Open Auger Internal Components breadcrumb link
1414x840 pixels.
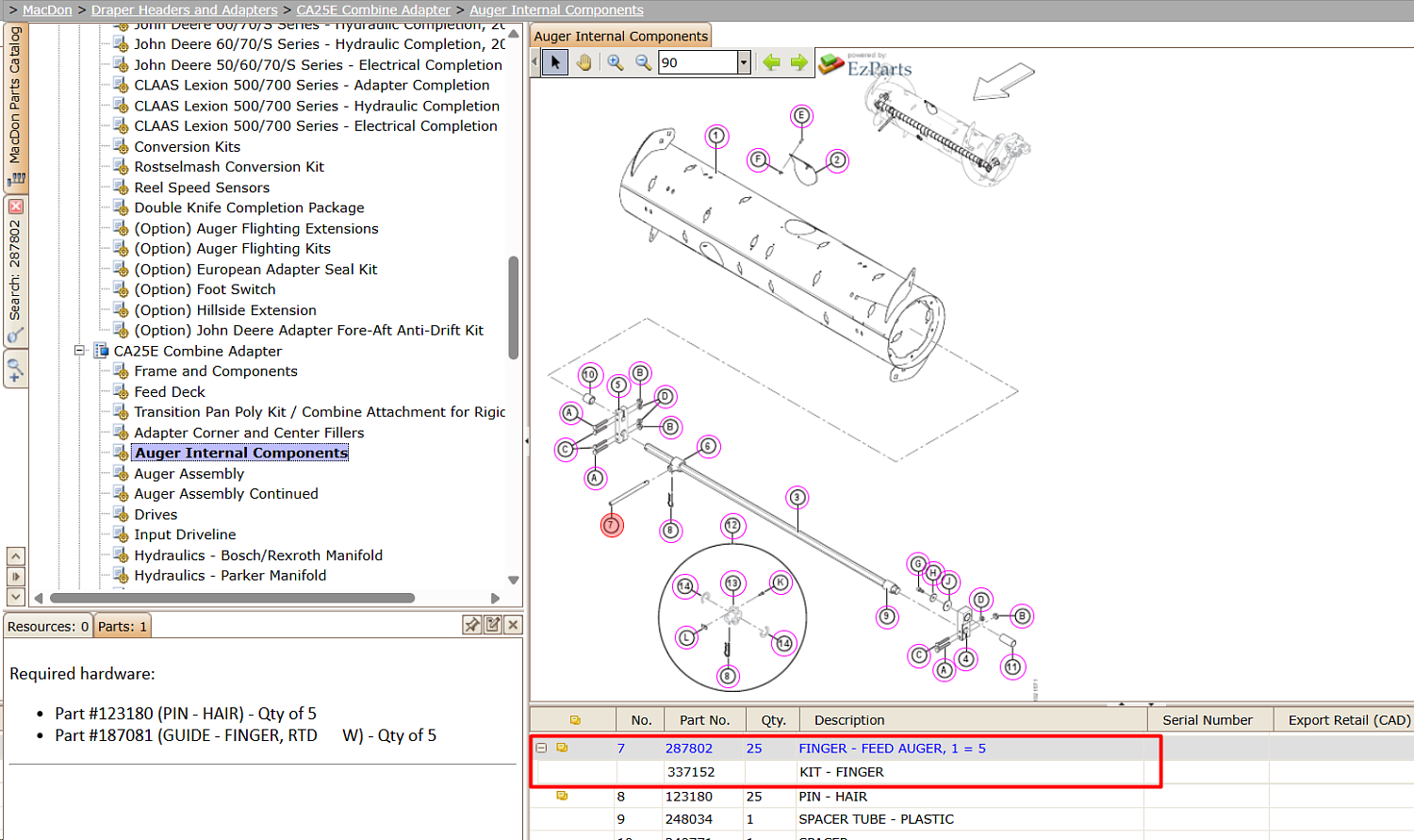[556, 9]
